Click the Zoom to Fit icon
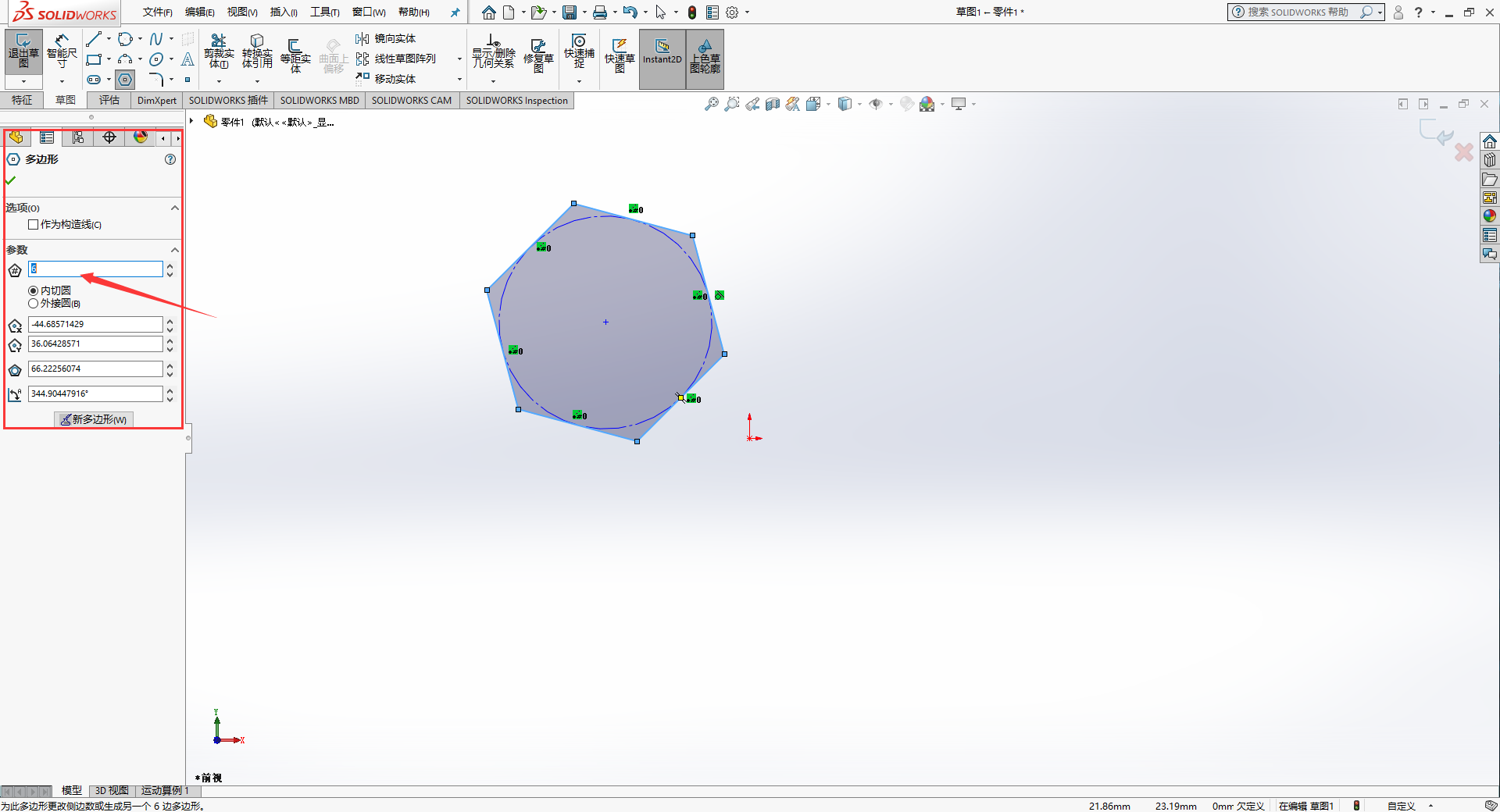The width and height of the screenshot is (1500, 812). click(x=711, y=104)
